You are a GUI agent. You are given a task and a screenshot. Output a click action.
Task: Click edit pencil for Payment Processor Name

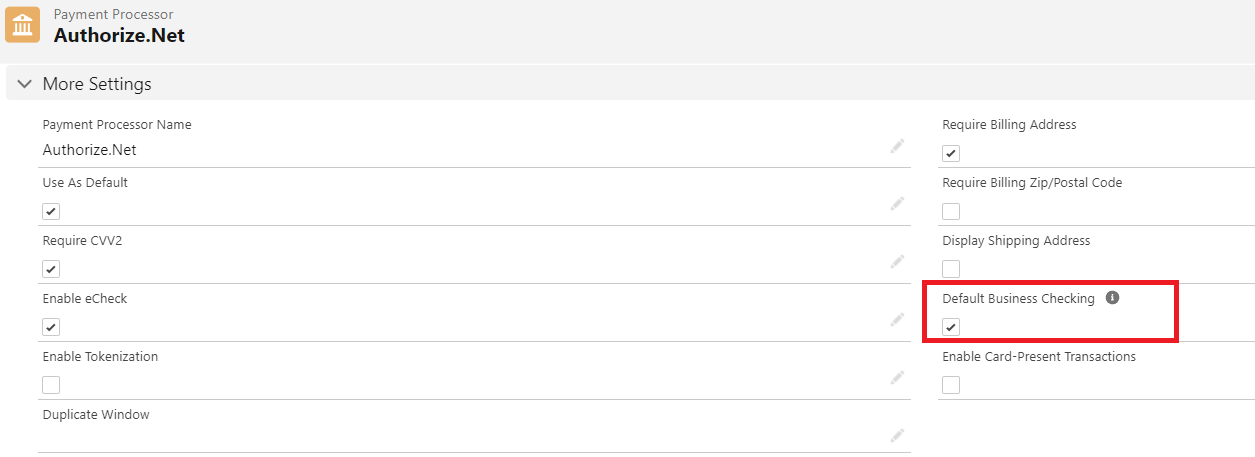point(897,146)
